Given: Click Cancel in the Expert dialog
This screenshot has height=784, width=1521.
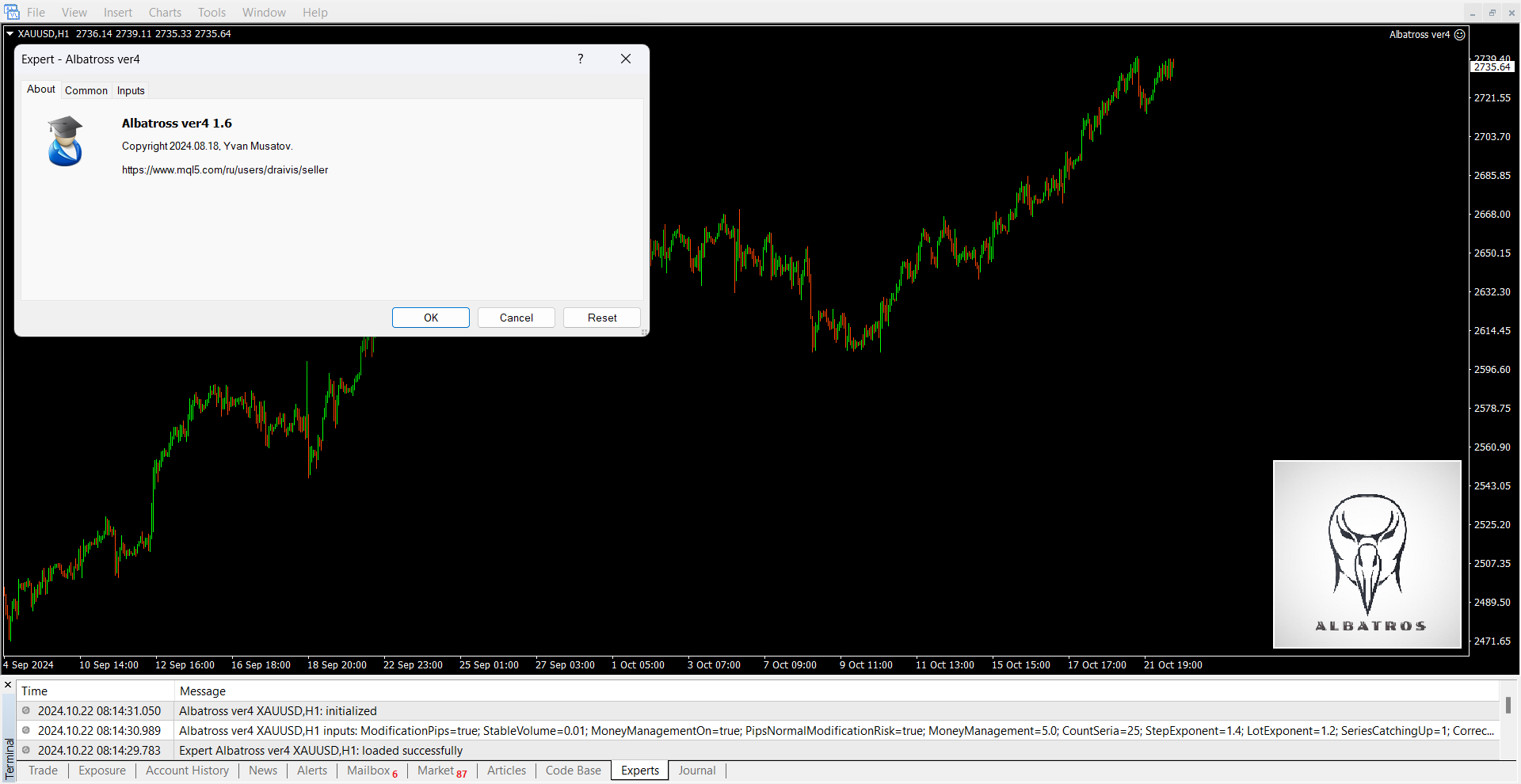Looking at the screenshot, I should pyautogui.click(x=516, y=318).
